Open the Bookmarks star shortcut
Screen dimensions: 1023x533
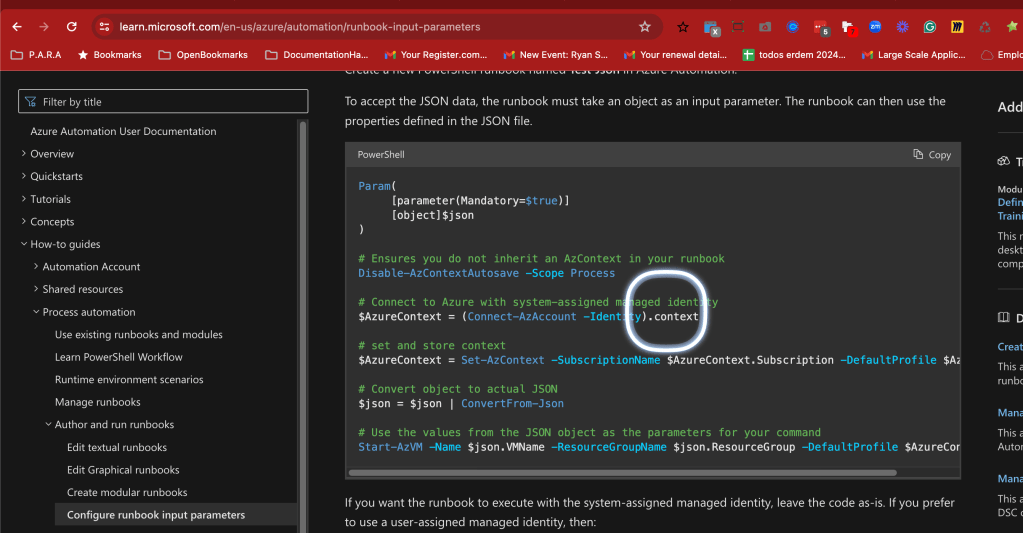(110, 55)
